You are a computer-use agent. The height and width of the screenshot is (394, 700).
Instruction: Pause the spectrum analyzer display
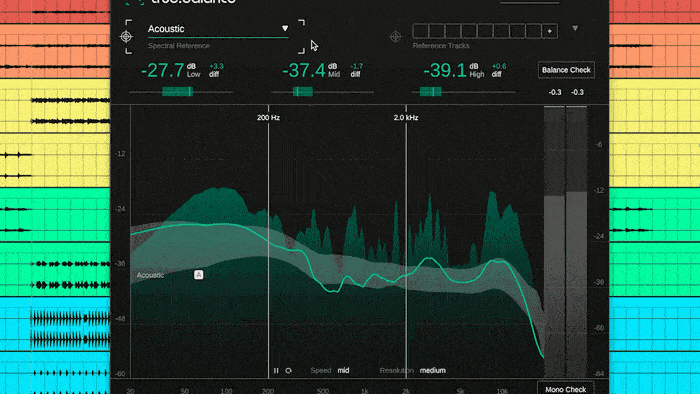[276, 370]
